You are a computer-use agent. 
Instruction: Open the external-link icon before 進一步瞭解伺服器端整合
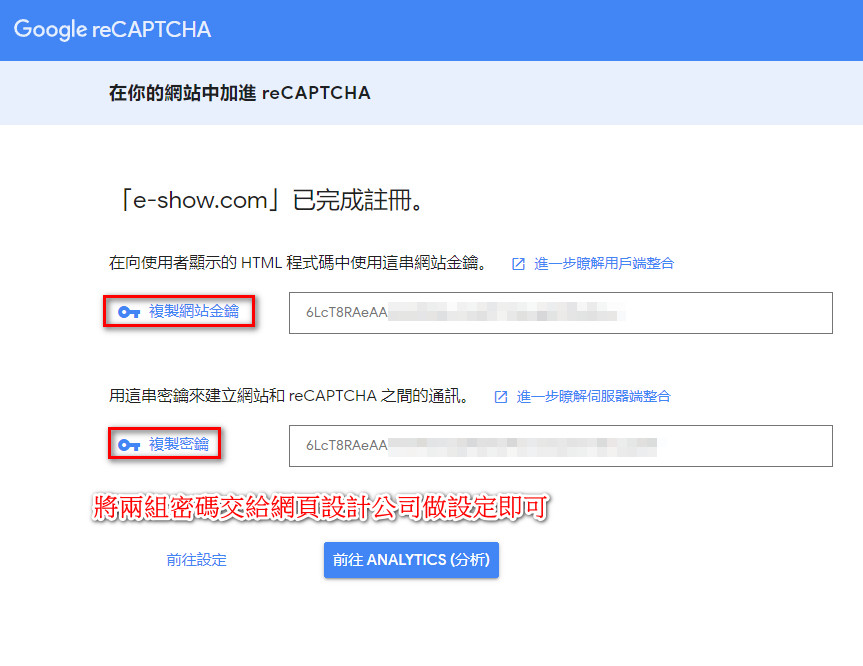point(501,397)
